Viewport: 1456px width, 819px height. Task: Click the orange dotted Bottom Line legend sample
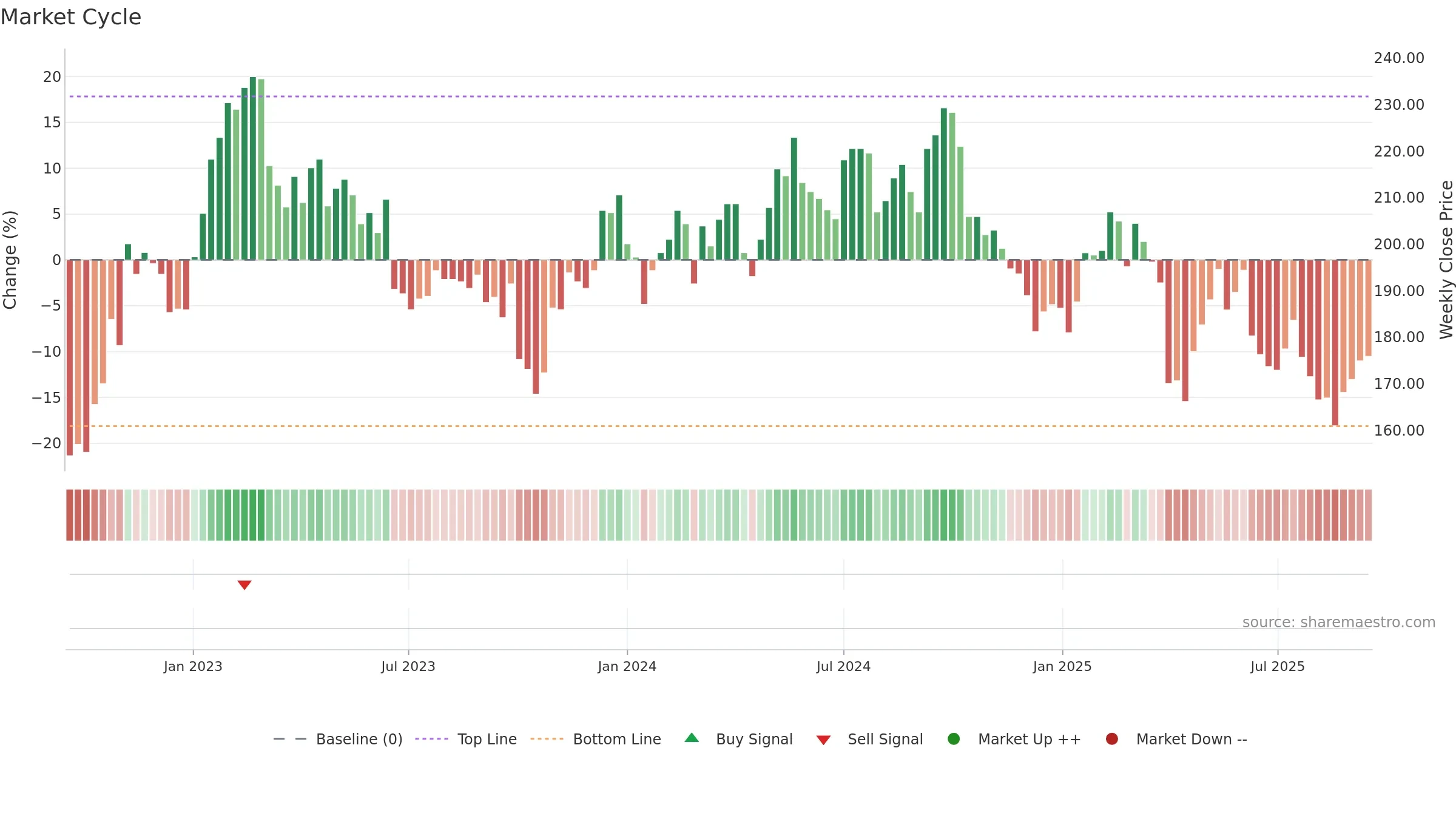pos(547,739)
